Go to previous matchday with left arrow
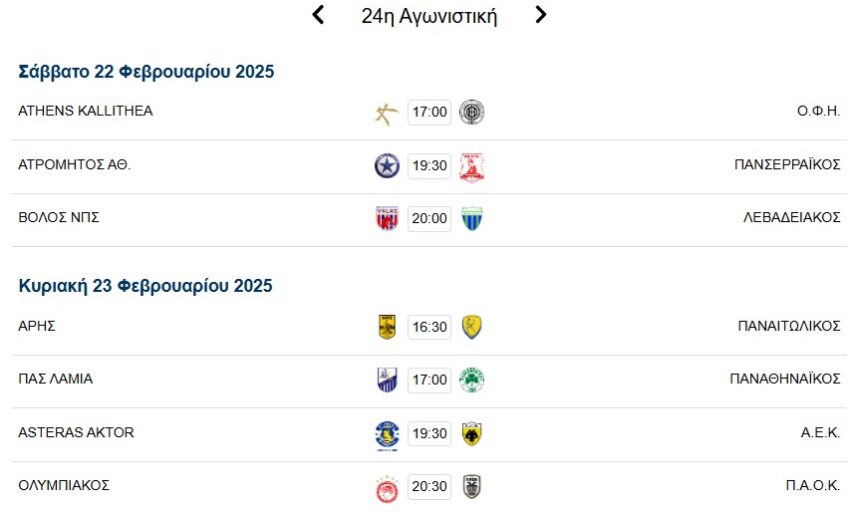The height and width of the screenshot is (513, 855). pos(318,15)
